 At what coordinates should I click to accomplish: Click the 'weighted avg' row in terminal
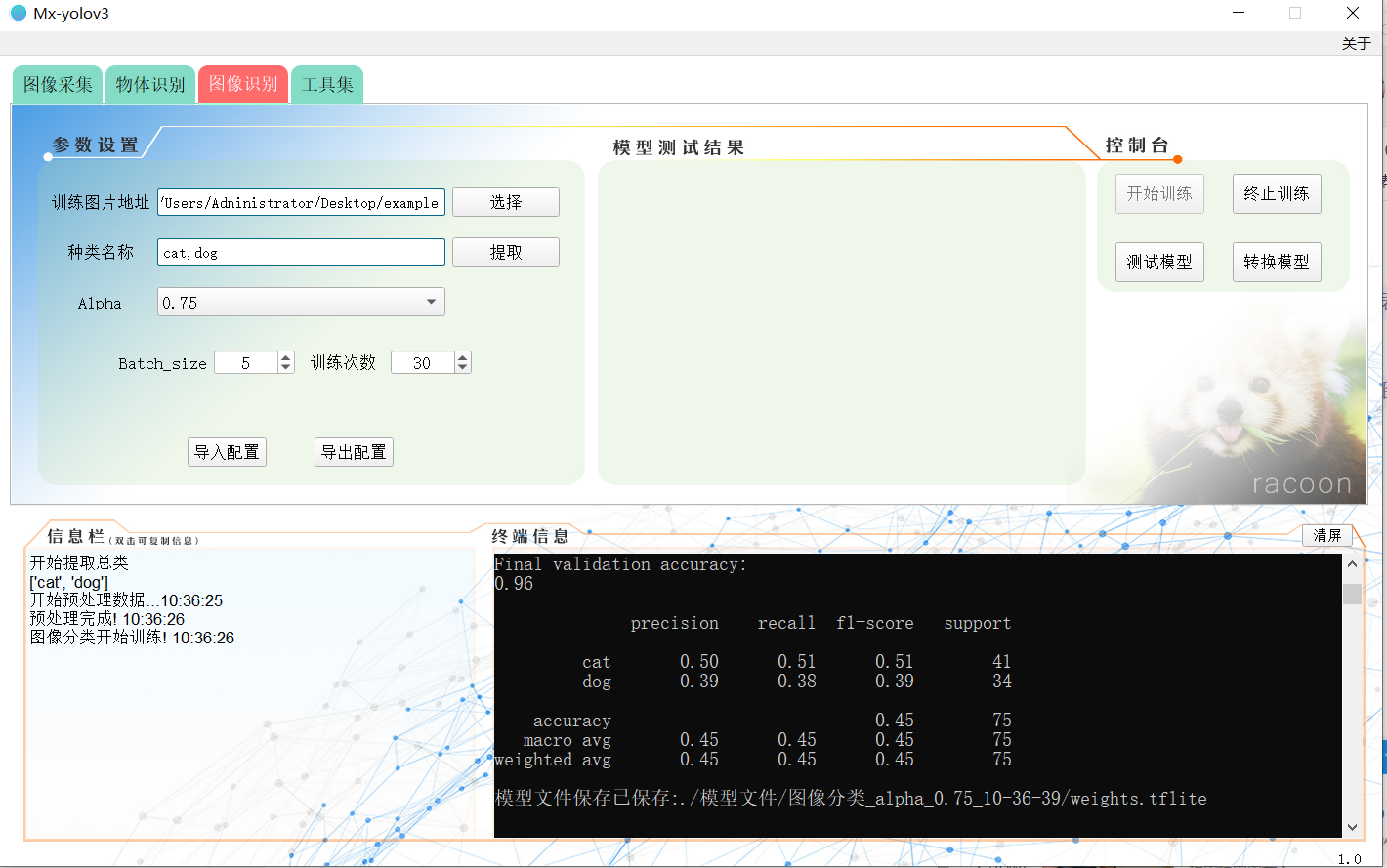point(753,760)
